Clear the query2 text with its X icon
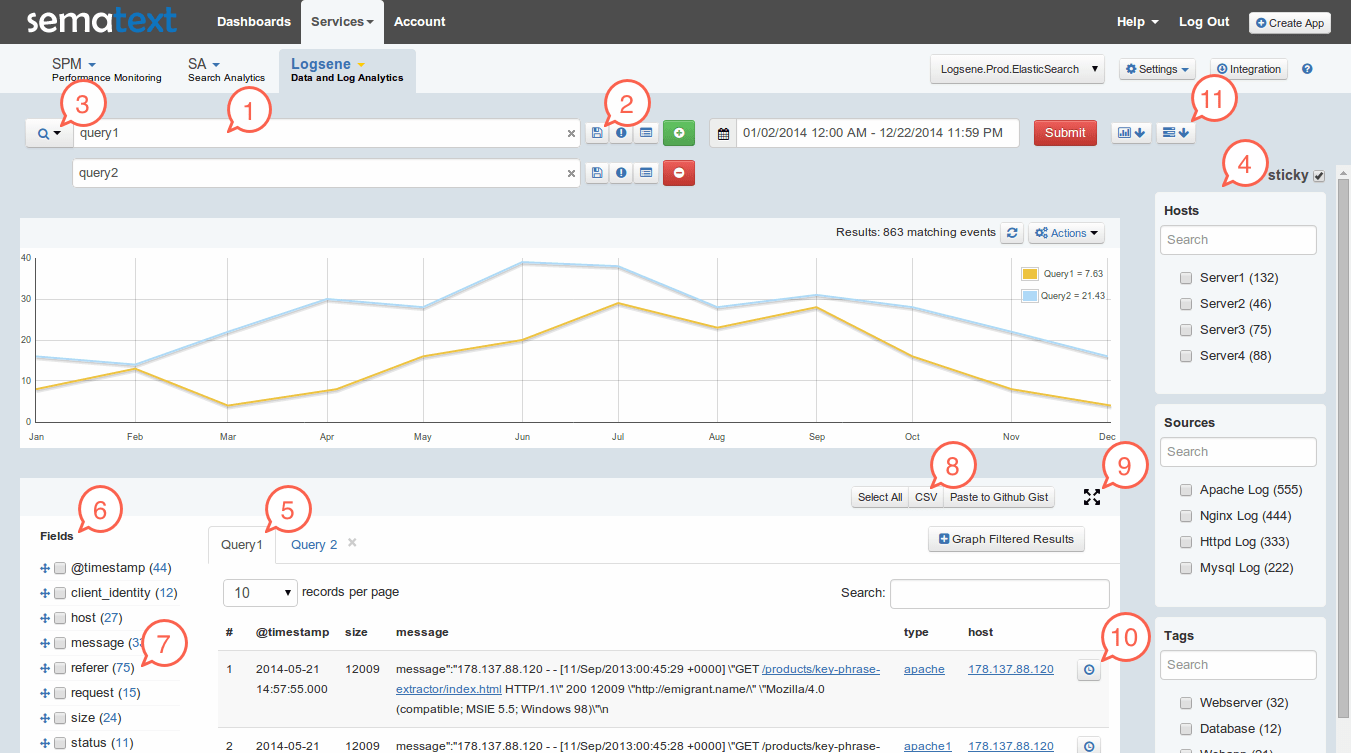 click(x=572, y=173)
